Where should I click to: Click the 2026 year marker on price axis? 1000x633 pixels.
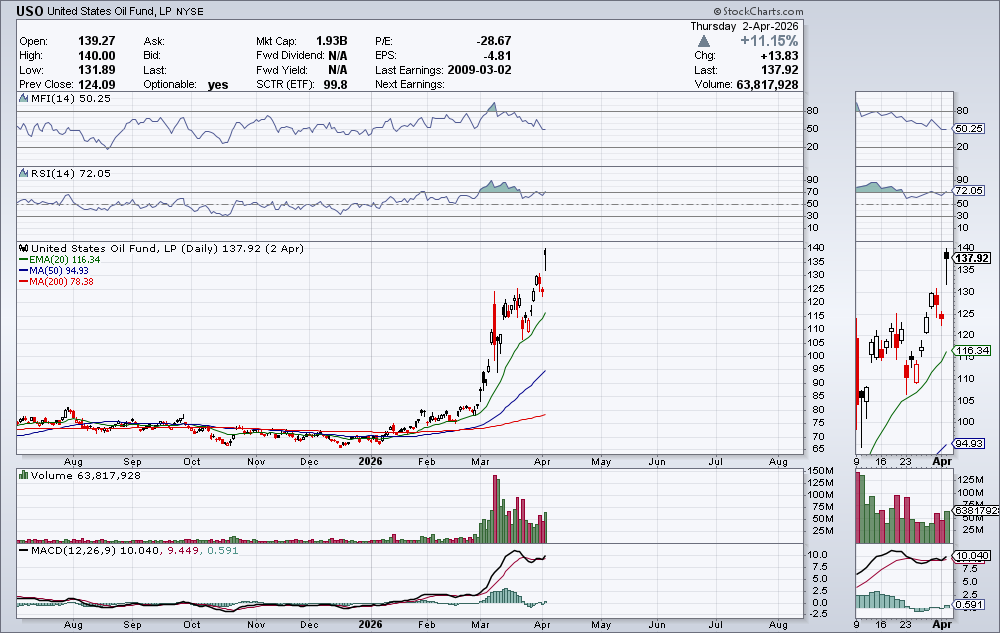point(371,461)
